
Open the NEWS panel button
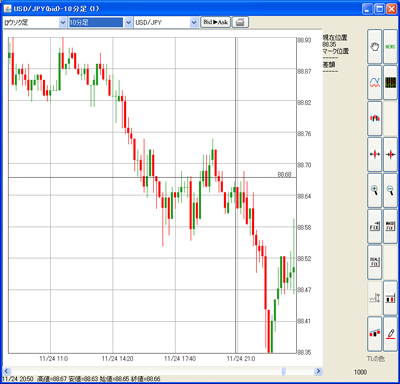click(x=390, y=46)
